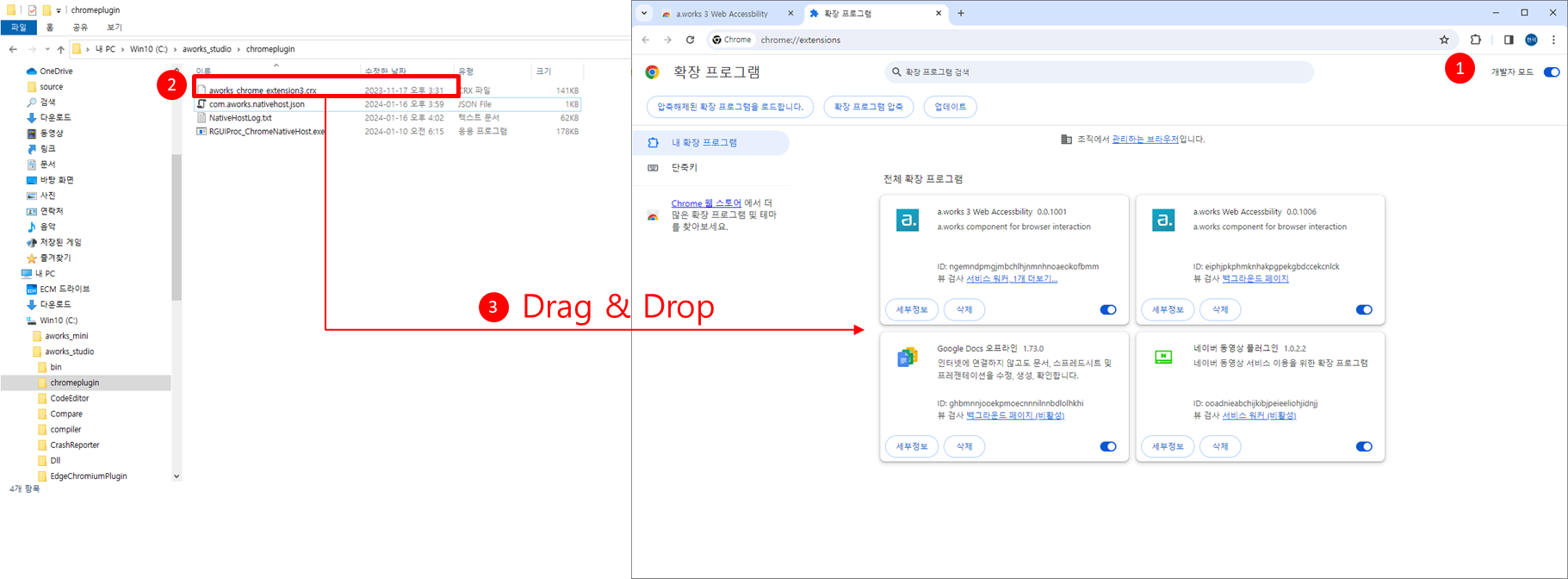
Task: Open Chrome three-dot menu
Action: tap(1553, 40)
